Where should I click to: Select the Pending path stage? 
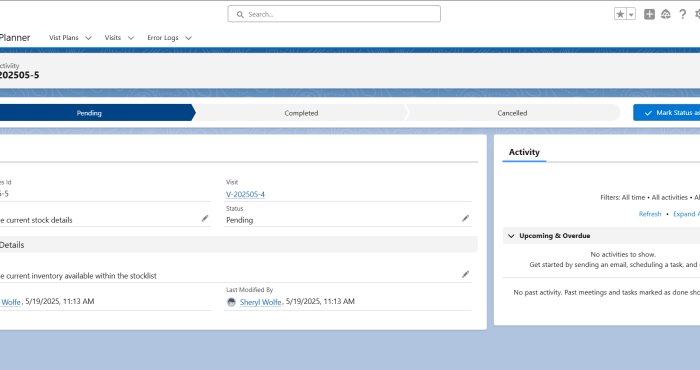(x=89, y=113)
